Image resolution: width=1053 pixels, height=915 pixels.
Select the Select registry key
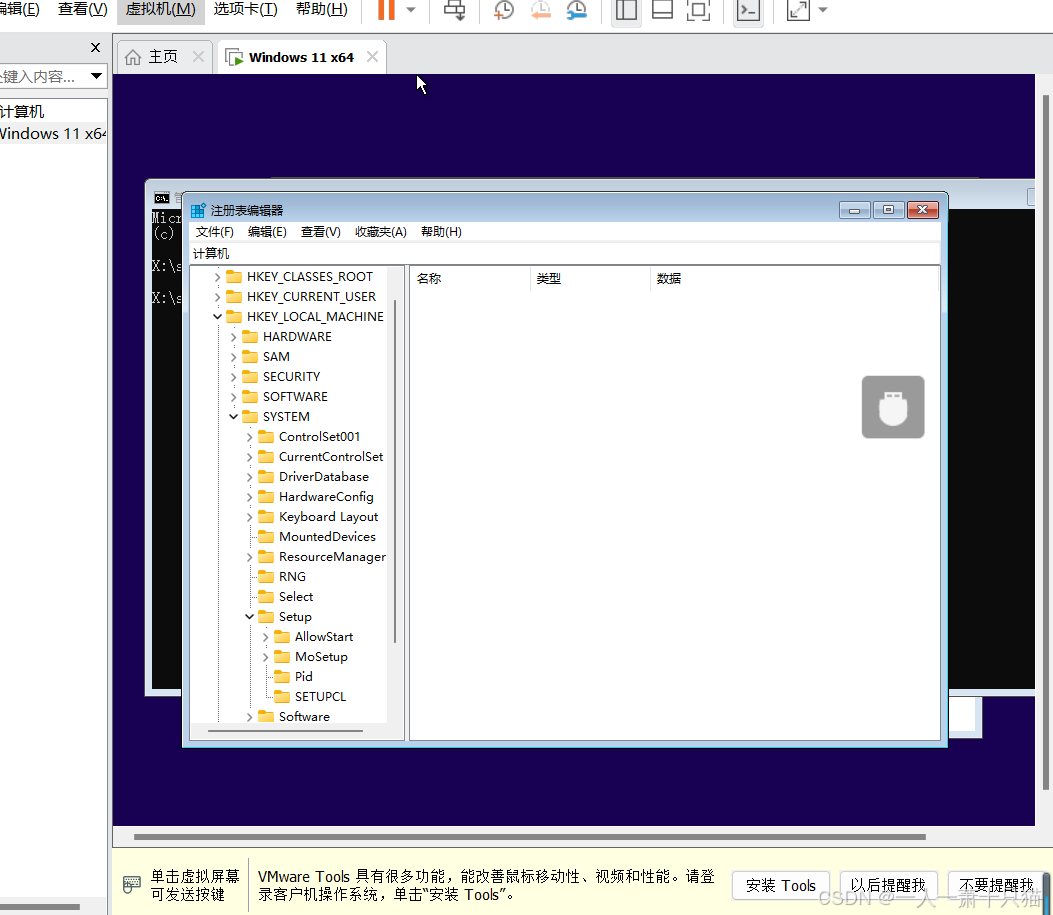pos(295,597)
